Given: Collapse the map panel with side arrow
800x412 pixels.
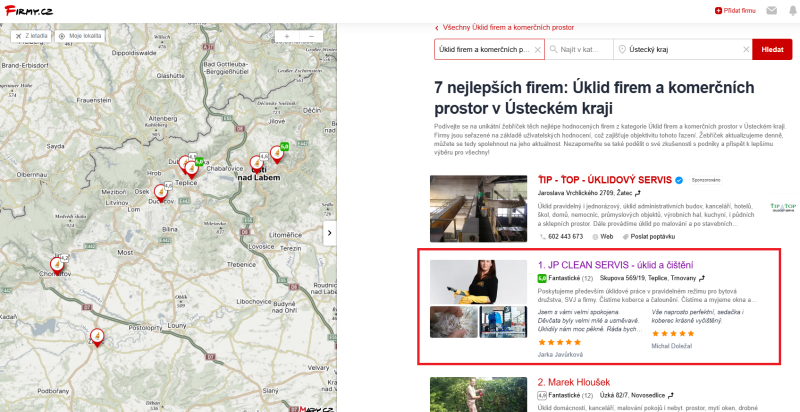Looking at the screenshot, I should tap(330, 233).
